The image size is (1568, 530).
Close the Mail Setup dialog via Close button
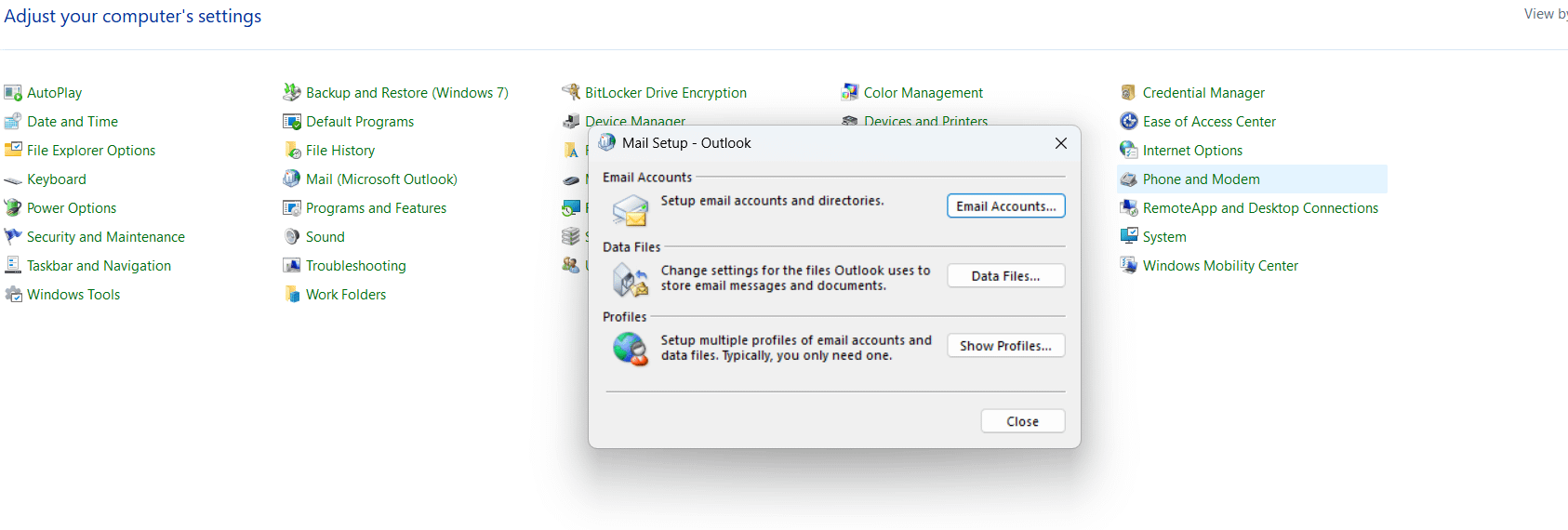1023,422
